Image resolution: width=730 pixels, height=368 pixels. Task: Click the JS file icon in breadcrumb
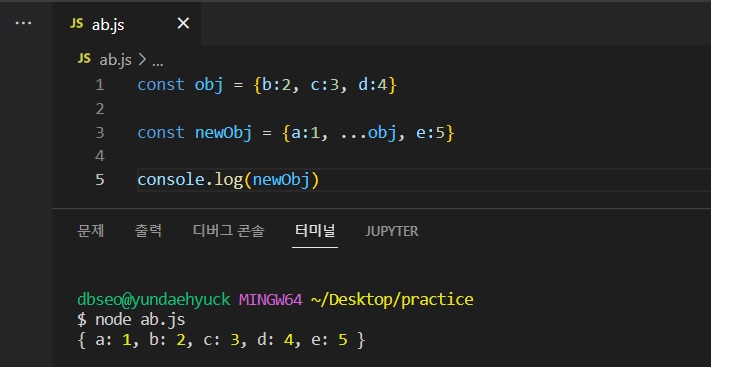[84, 59]
